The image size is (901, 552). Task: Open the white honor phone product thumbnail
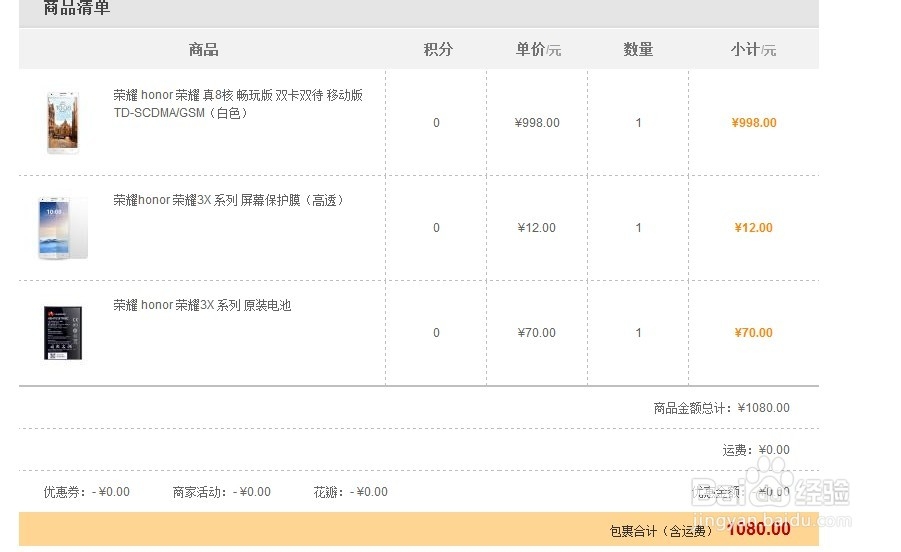point(63,122)
